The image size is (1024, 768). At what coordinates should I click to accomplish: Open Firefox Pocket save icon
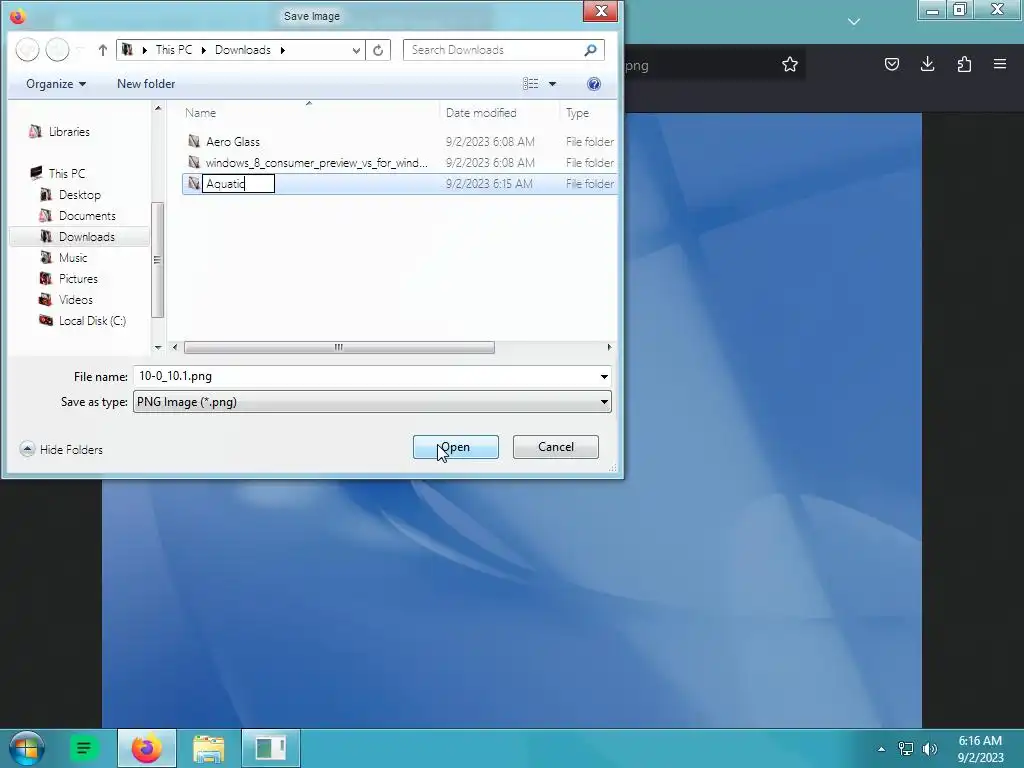891,64
